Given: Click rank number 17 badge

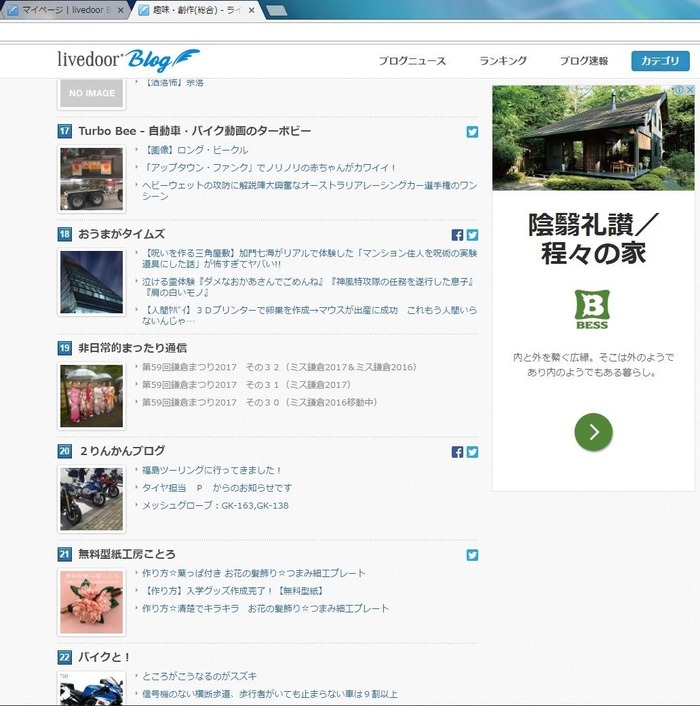Looking at the screenshot, I should [64, 131].
